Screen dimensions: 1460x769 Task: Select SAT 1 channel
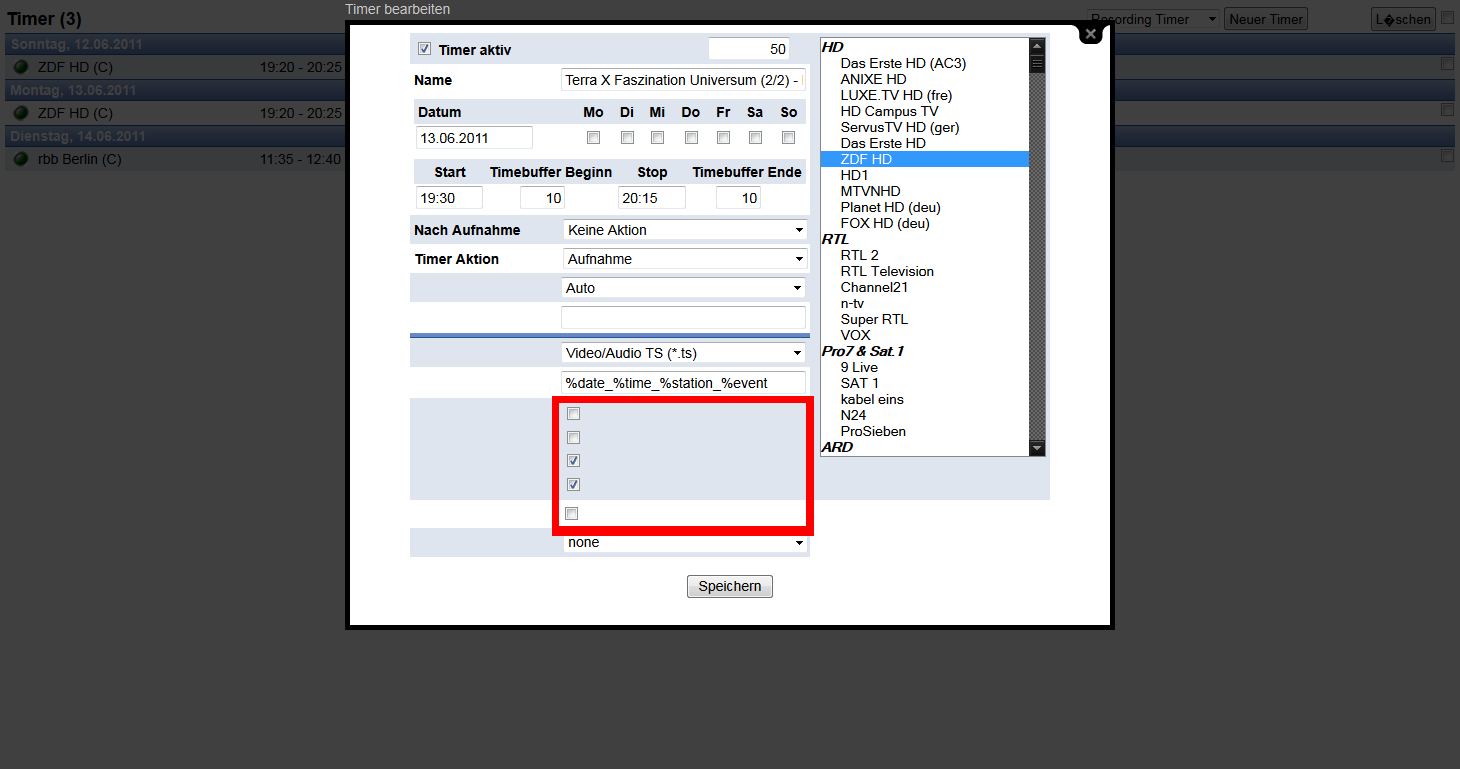(860, 383)
